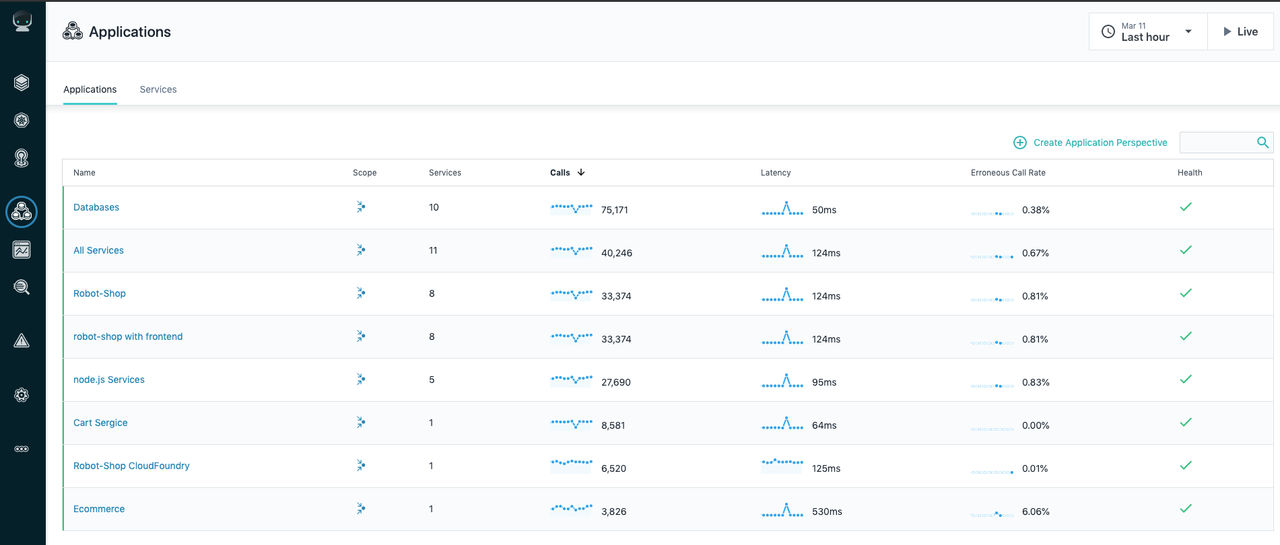The image size is (1280, 545).
Task: Click the search input field above table
Action: pyautogui.click(x=1217, y=143)
